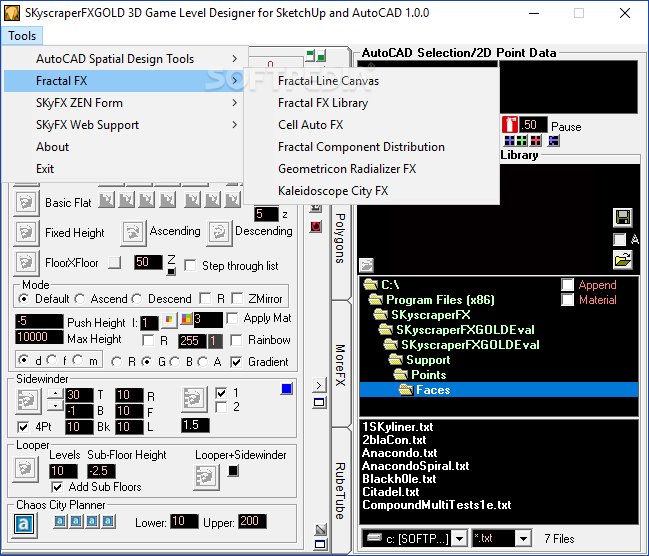Click the black swatch beside Looper+Sidewinder
Screen dimensions: 649x556
click(233, 471)
